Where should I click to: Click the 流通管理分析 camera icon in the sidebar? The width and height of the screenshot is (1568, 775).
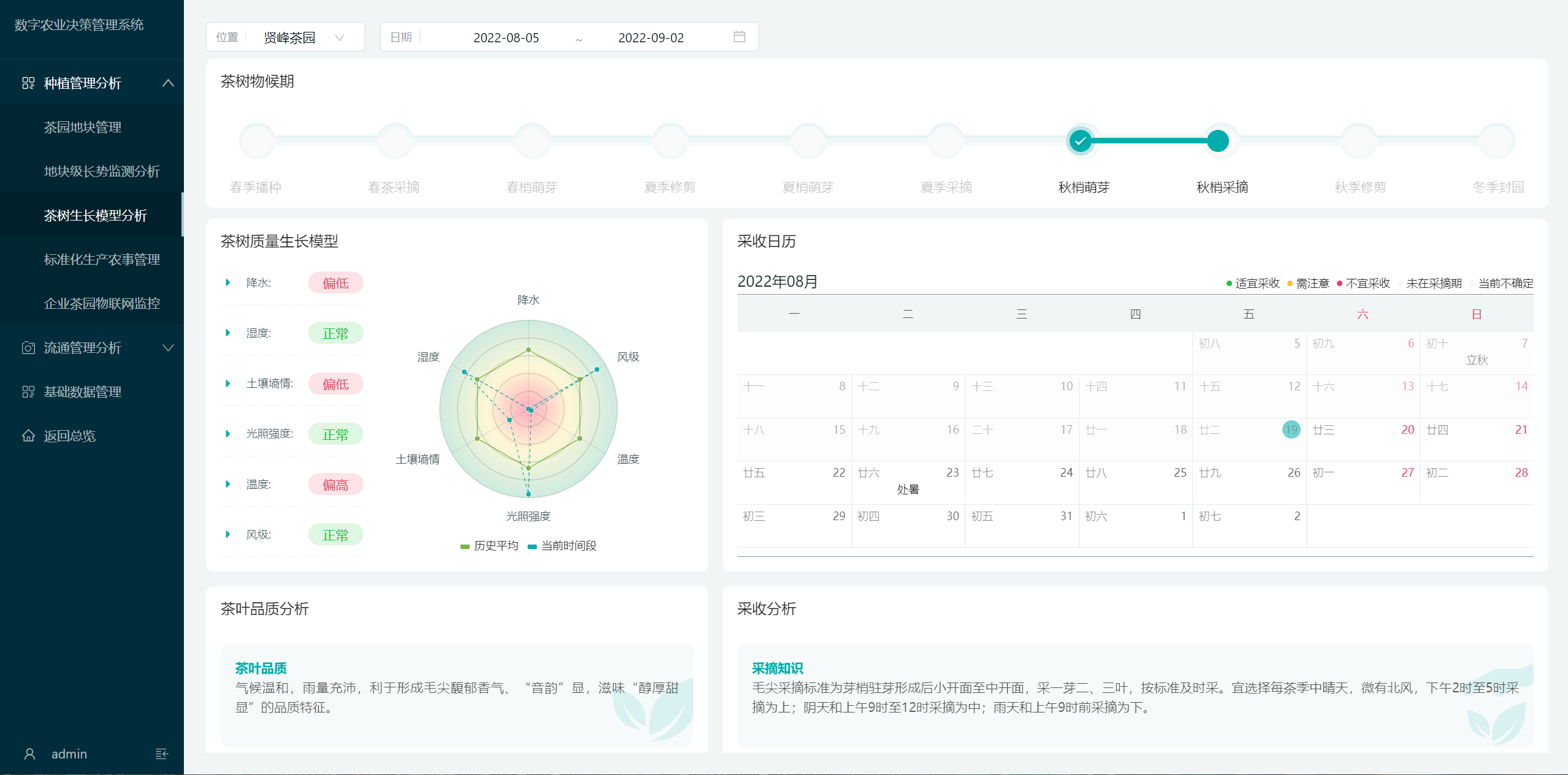(x=28, y=348)
